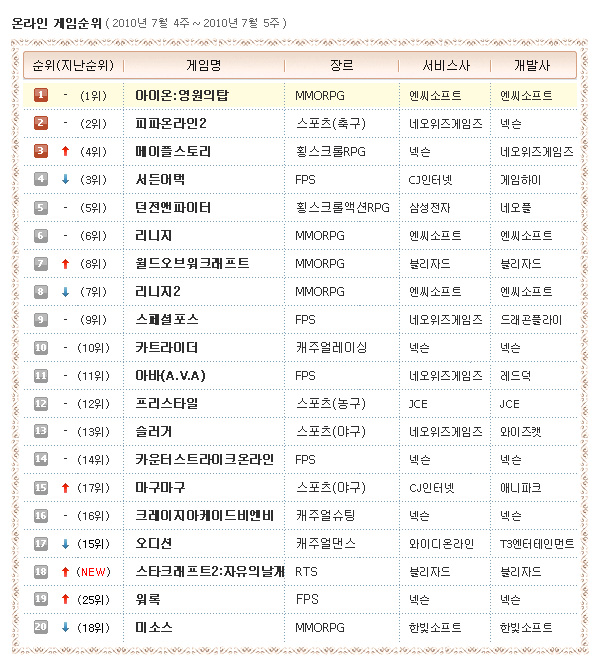Viewport: 600px width, 666px height.
Task: Select the 장르 column header
Action: tap(341, 65)
